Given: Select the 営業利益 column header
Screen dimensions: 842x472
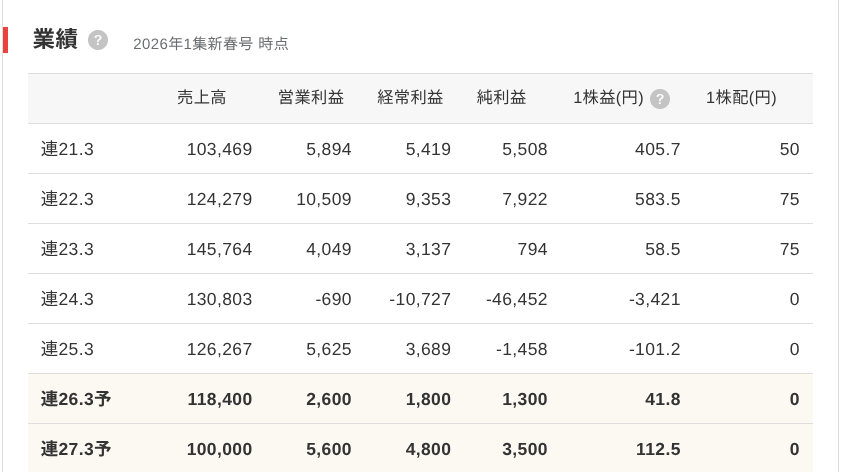Looking at the screenshot, I should (311, 98).
